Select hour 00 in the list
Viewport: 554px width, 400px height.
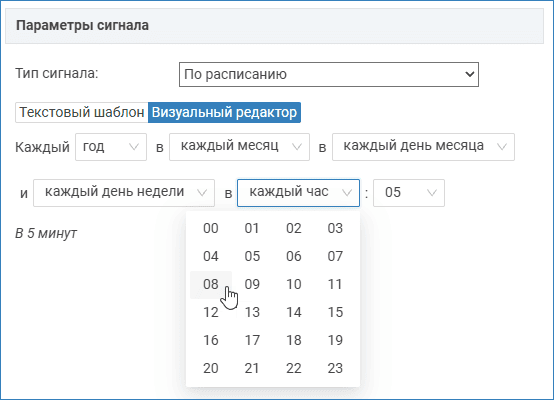tap(211, 229)
